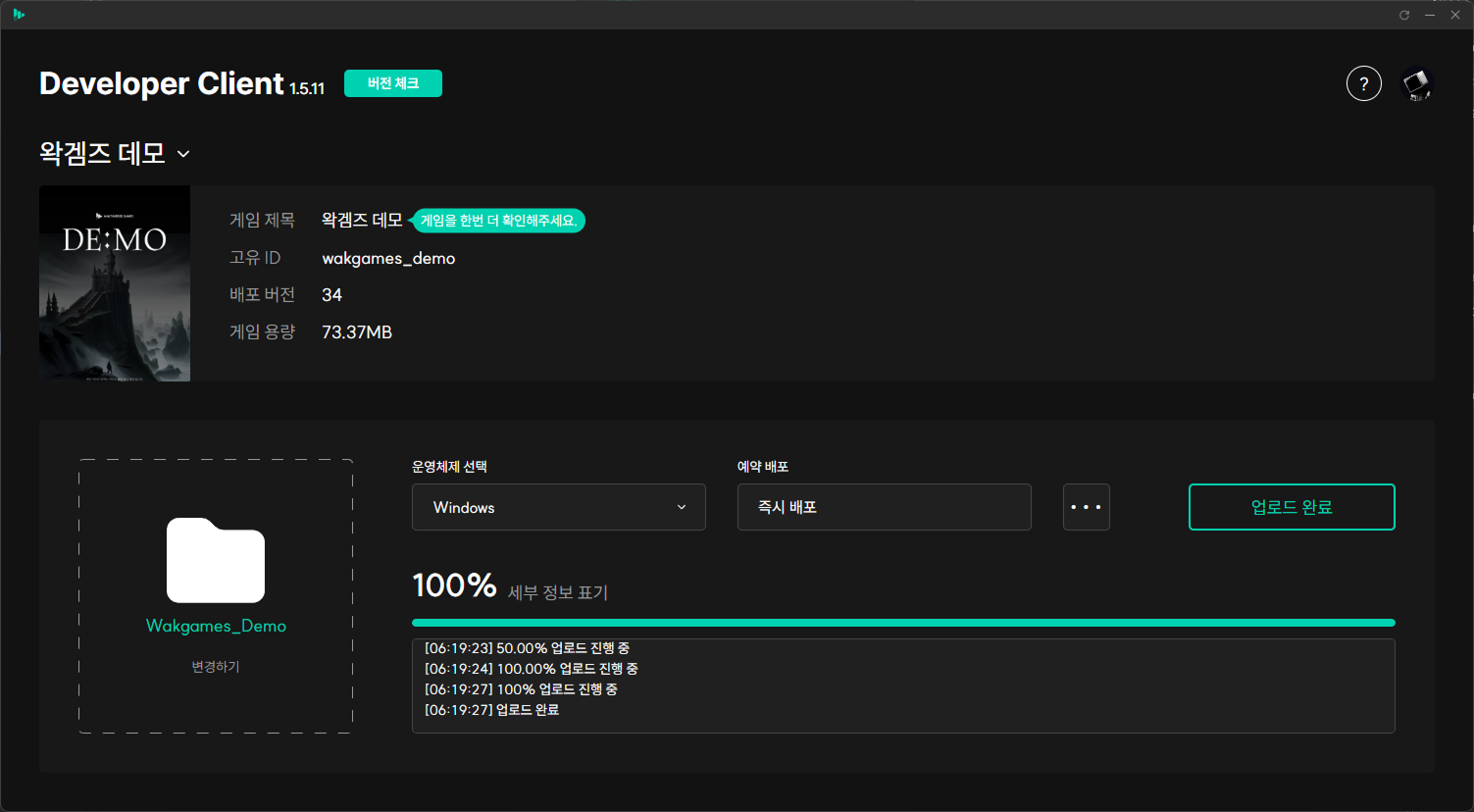Toggle 세부 정보 표기 details display
This screenshot has width=1474, height=812.
[558, 592]
